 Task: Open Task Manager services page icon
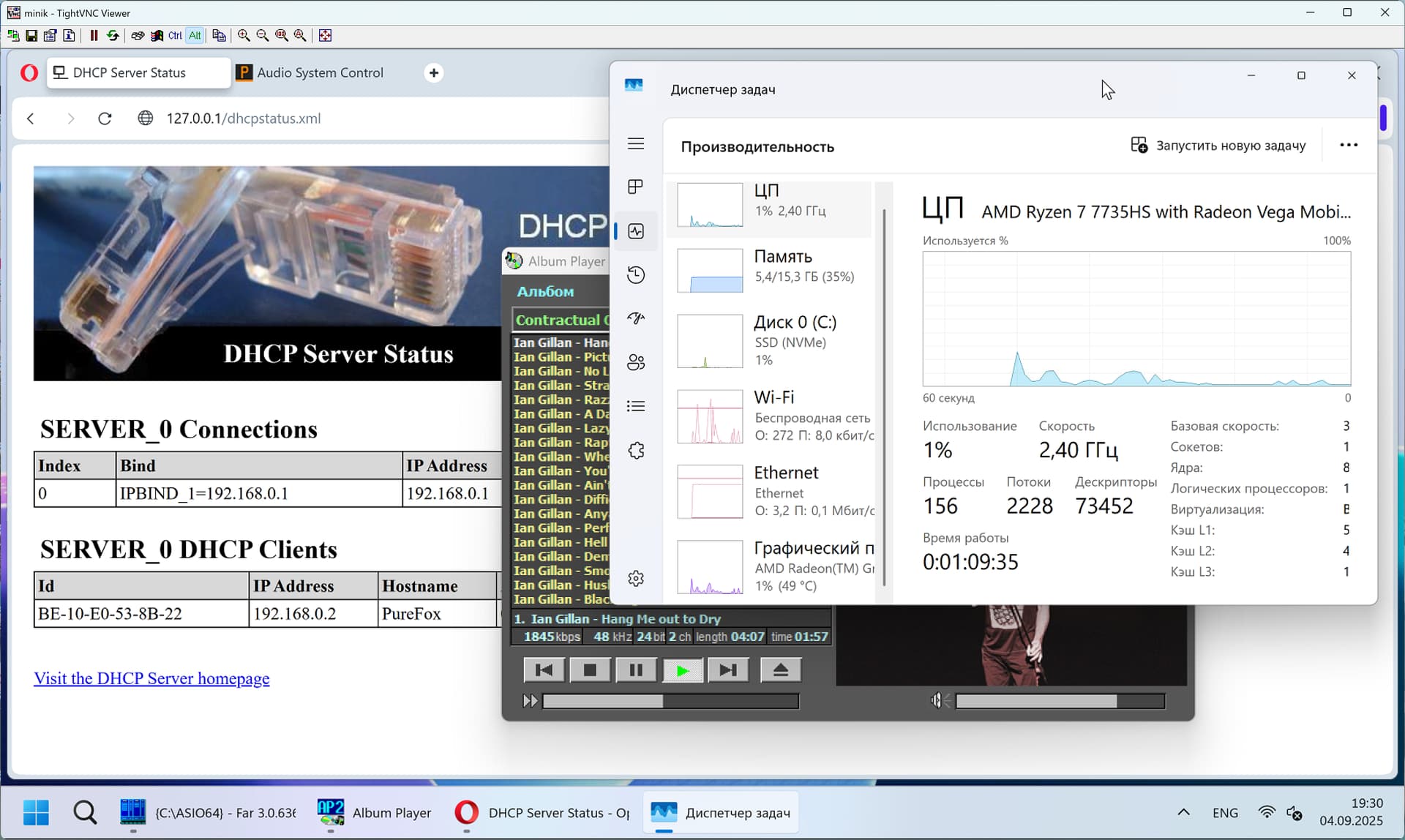(635, 451)
